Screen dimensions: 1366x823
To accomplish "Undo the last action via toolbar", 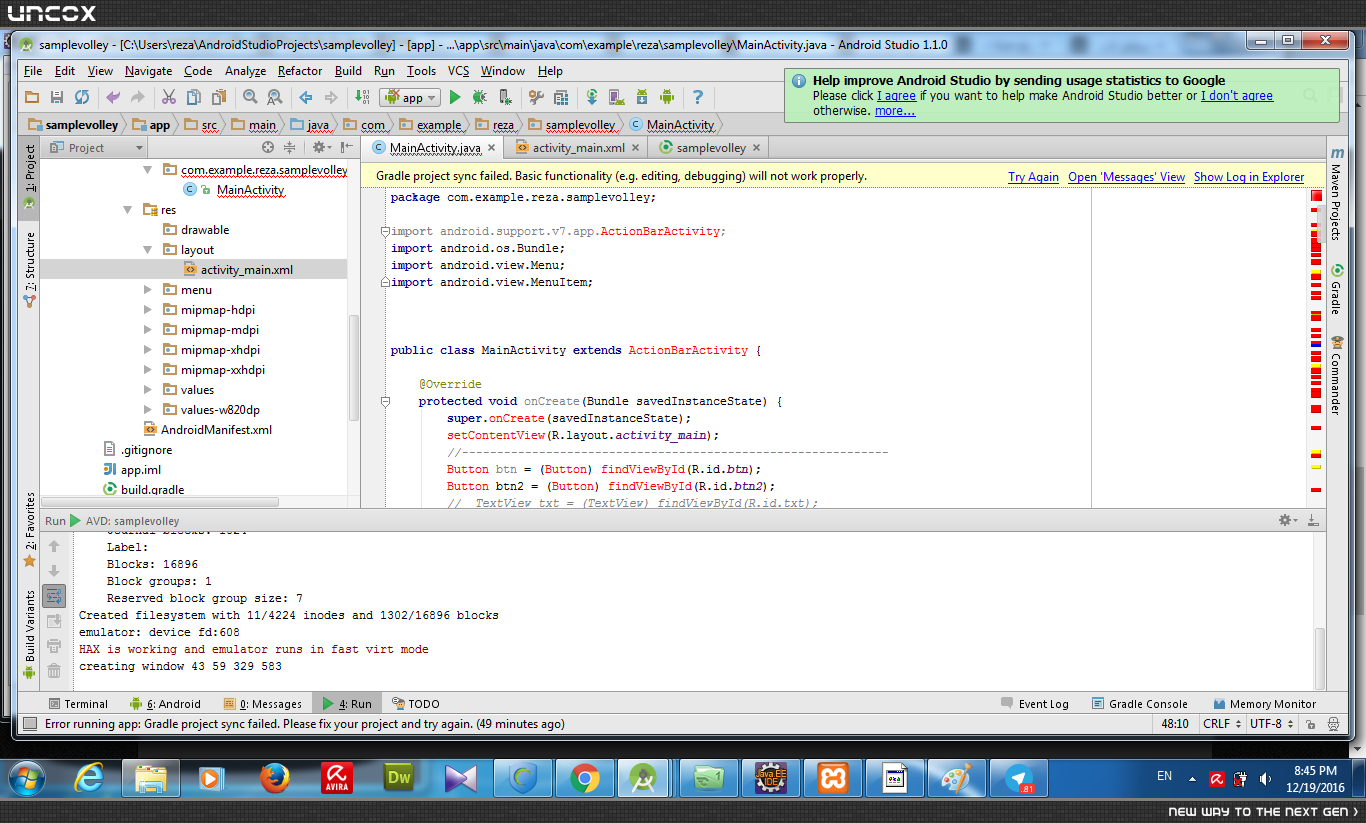I will pyautogui.click(x=113, y=97).
